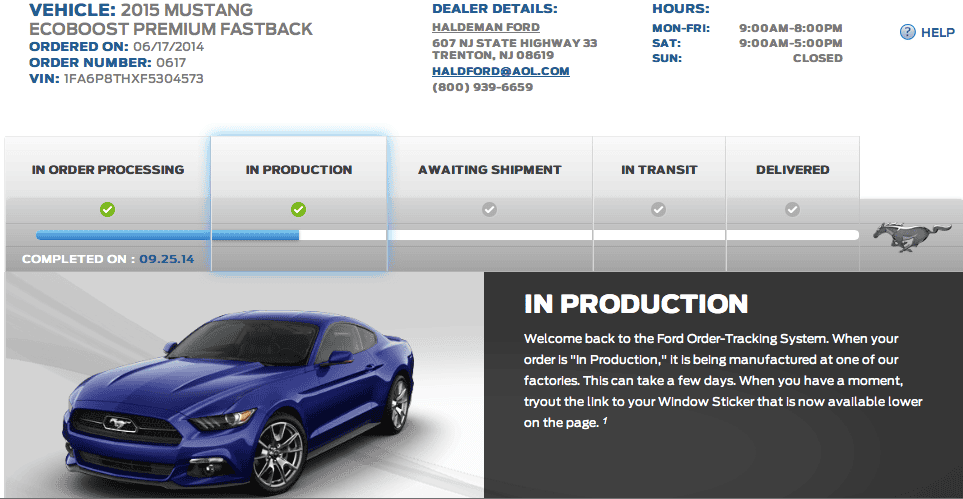Click the gray checkmark under Delivered

[792, 210]
